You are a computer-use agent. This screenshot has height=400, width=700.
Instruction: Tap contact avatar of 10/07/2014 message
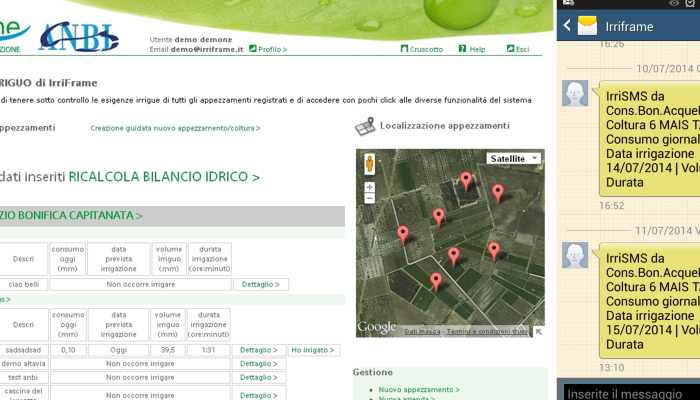[x=575, y=93]
